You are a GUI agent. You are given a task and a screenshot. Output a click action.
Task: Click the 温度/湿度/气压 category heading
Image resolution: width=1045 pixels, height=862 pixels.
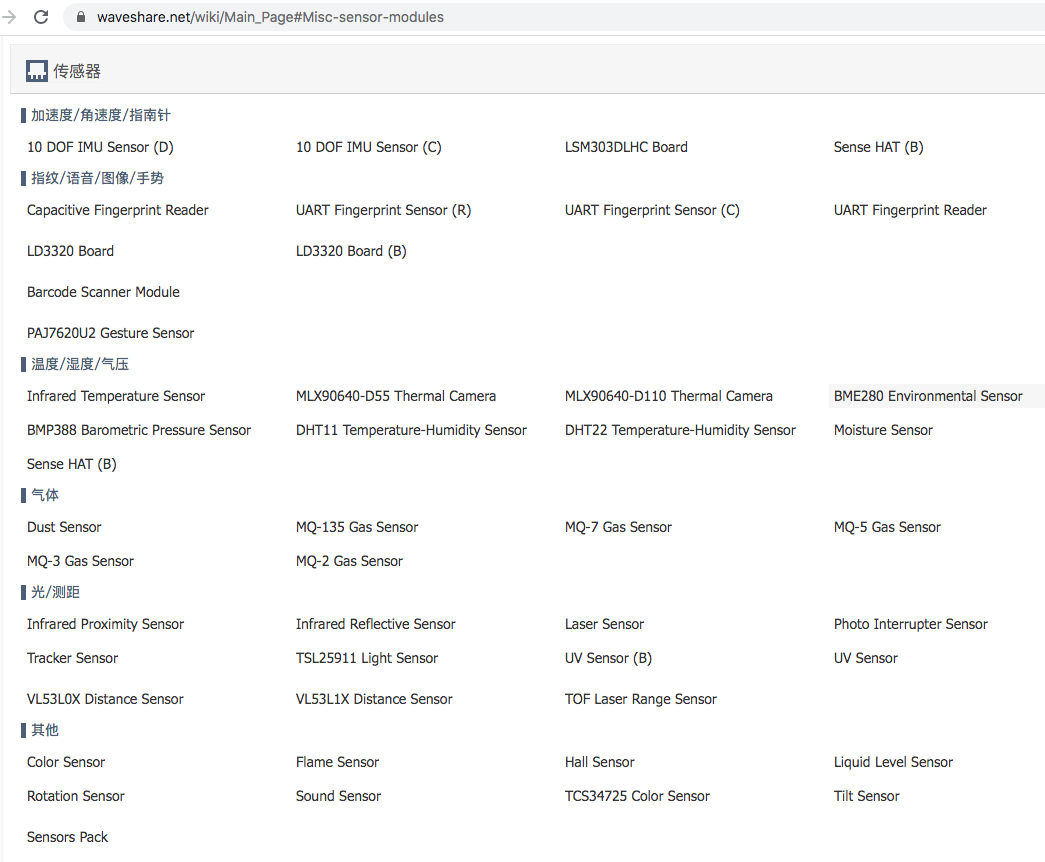(x=80, y=364)
